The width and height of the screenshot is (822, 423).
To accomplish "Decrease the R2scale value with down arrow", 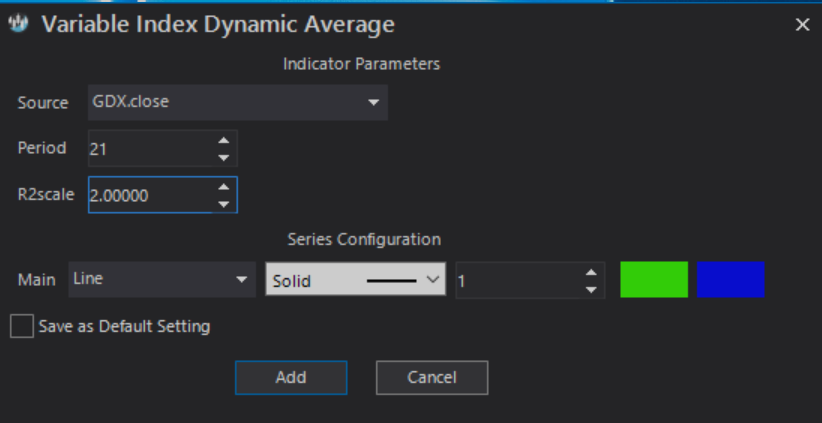I will (224, 204).
